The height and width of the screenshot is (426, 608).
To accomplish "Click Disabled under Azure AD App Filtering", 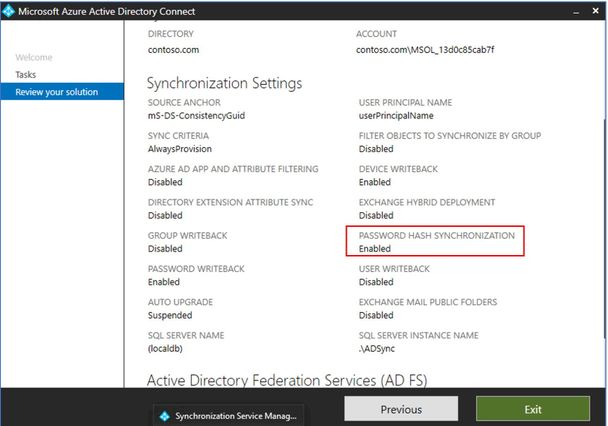I will pyautogui.click(x=165, y=182).
